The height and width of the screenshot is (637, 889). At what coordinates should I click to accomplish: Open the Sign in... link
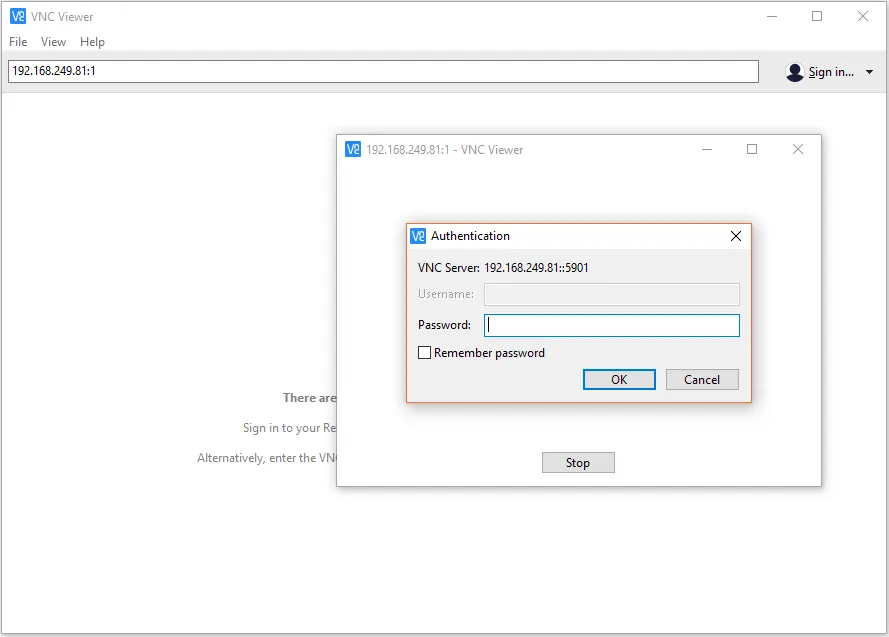[x=831, y=72]
